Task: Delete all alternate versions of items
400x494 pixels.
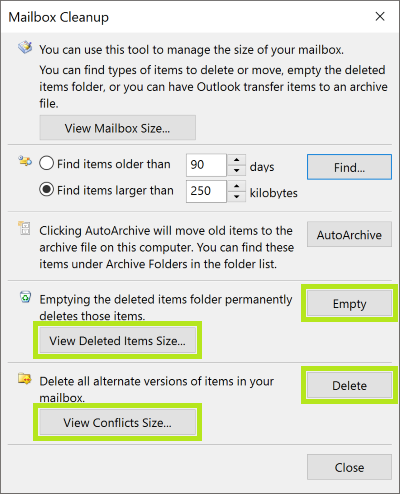Action: [349, 385]
